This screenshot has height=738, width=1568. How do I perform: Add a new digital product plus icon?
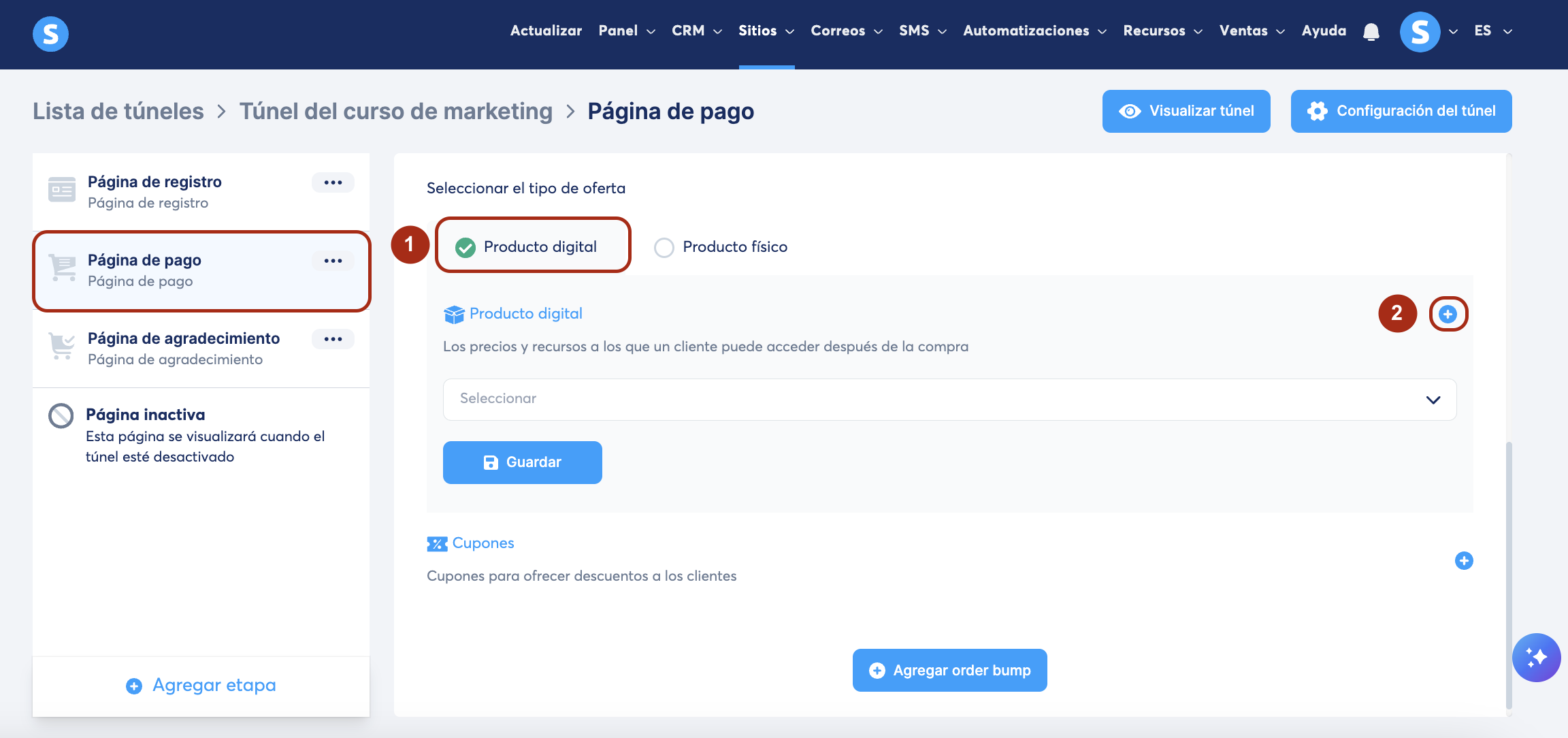tap(1448, 314)
